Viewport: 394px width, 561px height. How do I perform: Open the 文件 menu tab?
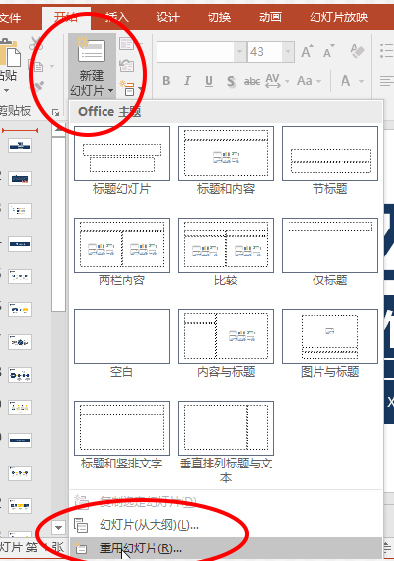coord(10,17)
